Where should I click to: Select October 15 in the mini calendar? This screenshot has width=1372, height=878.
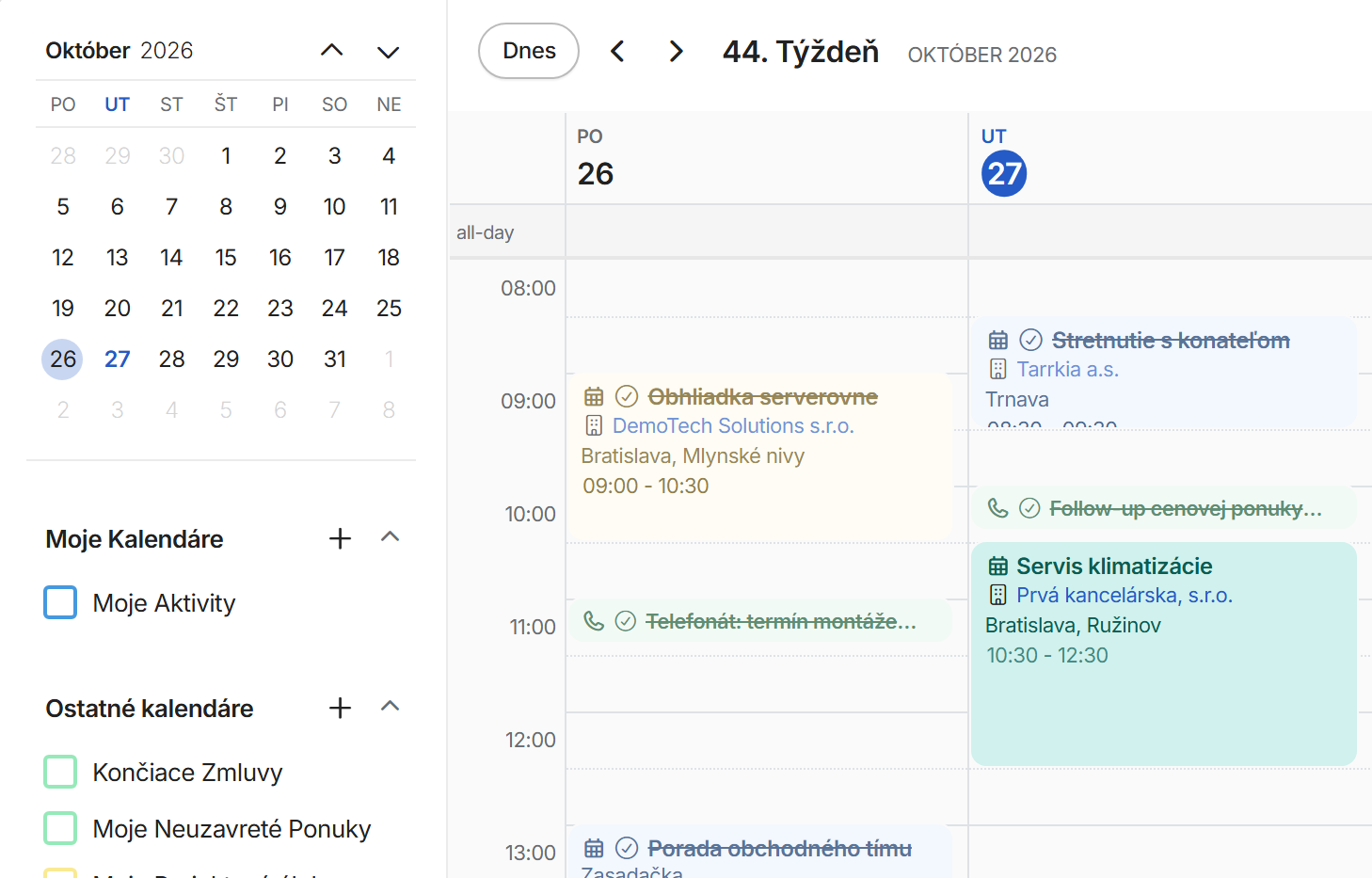point(226,258)
